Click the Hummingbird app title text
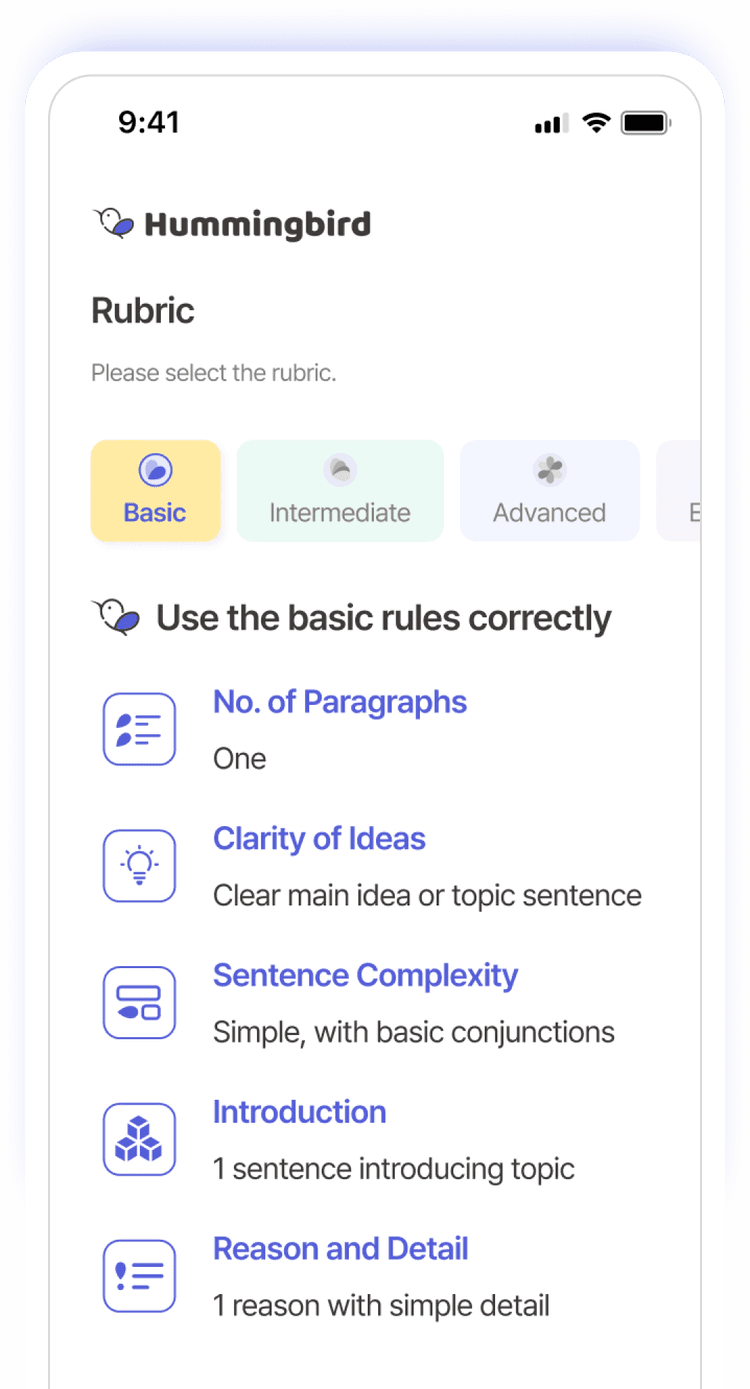 click(x=257, y=224)
